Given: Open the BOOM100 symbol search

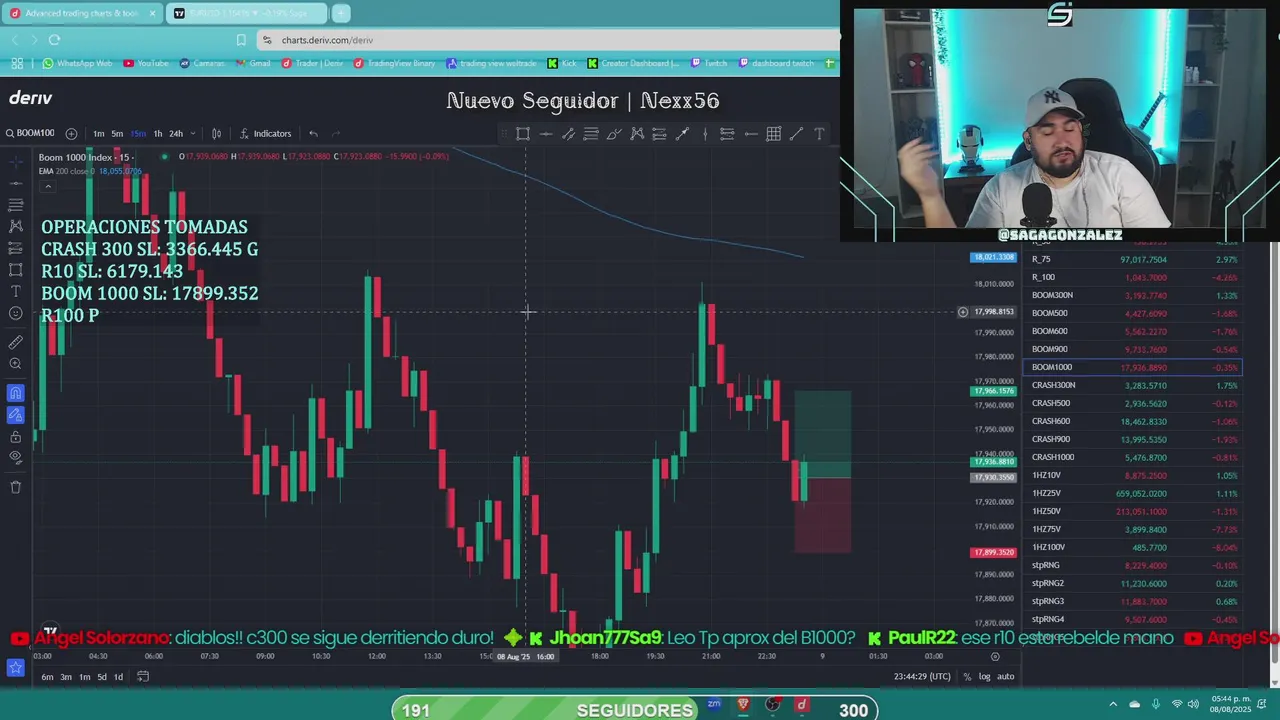Looking at the screenshot, I should [30, 133].
